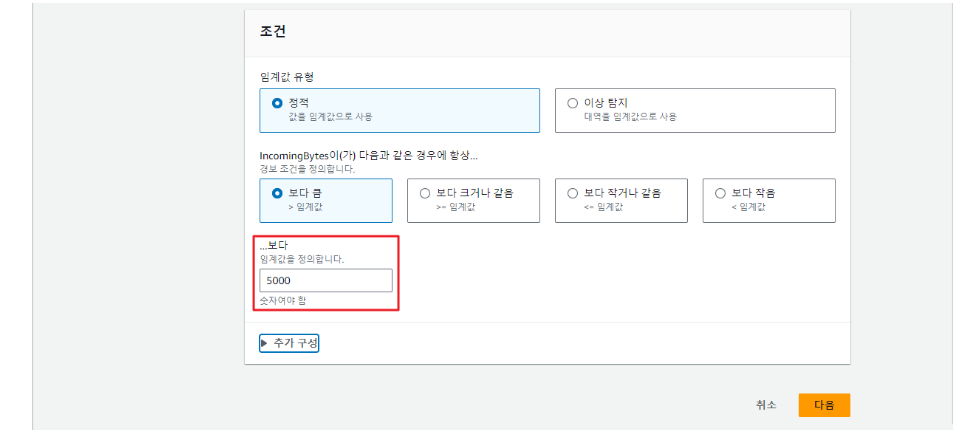Click the triangle arrow beside 추가 구성
Image resolution: width=954 pixels, height=431 pixels.
coord(264,343)
